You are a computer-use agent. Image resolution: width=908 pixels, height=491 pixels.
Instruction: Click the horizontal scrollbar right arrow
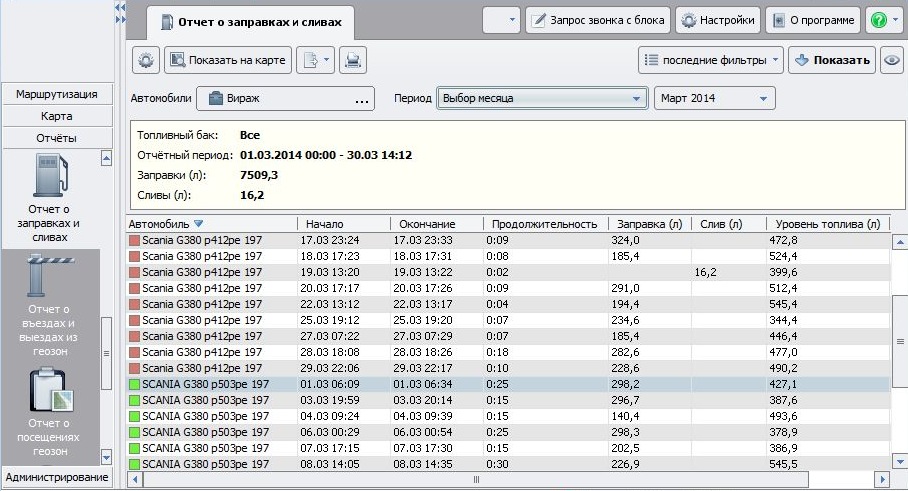coord(882,479)
